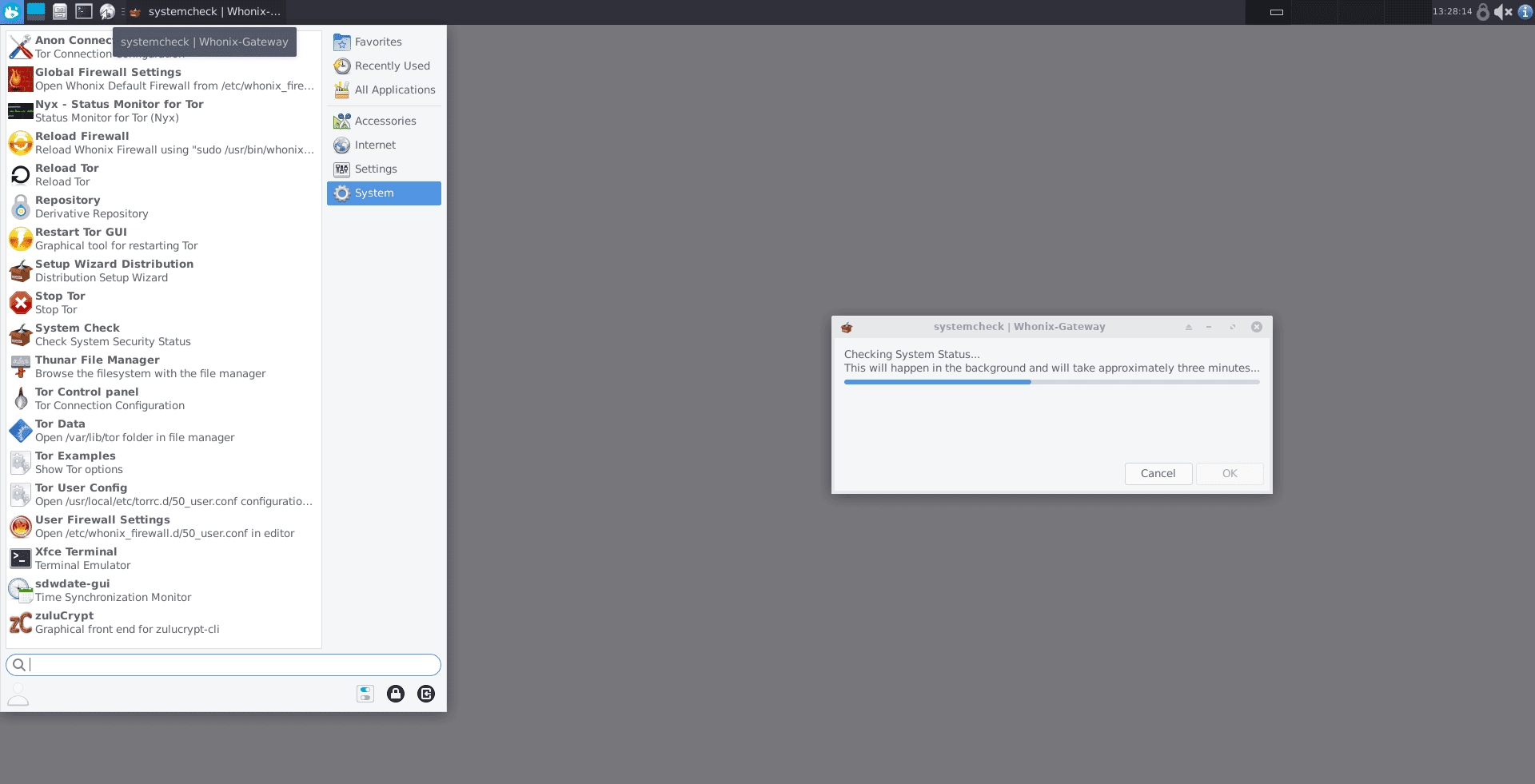Select the Internet category
Viewport: 1535px width, 784px height.
tap(384, 145)
